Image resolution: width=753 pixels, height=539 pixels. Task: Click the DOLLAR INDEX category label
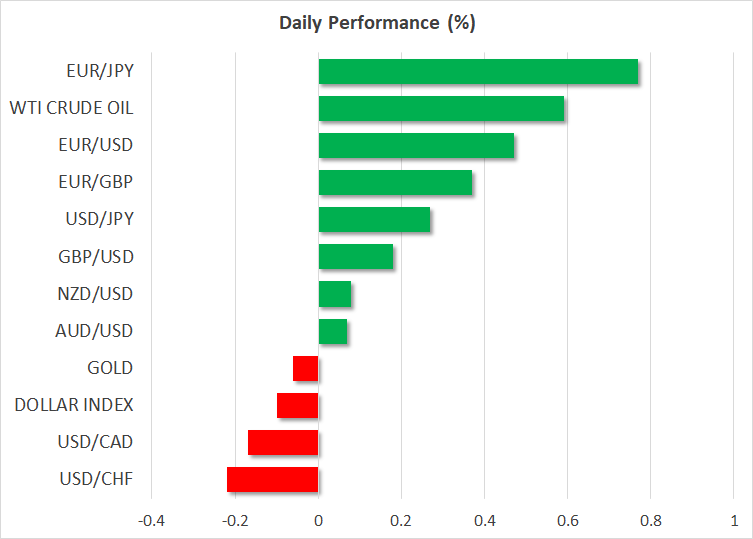74,405
